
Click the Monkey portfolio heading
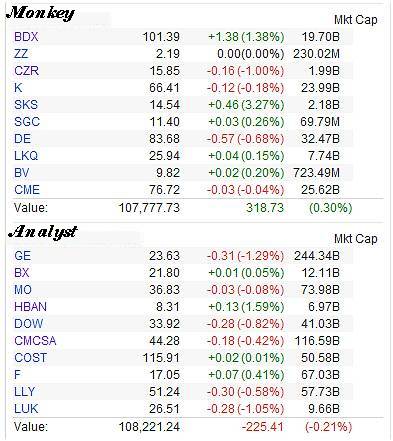40,14
